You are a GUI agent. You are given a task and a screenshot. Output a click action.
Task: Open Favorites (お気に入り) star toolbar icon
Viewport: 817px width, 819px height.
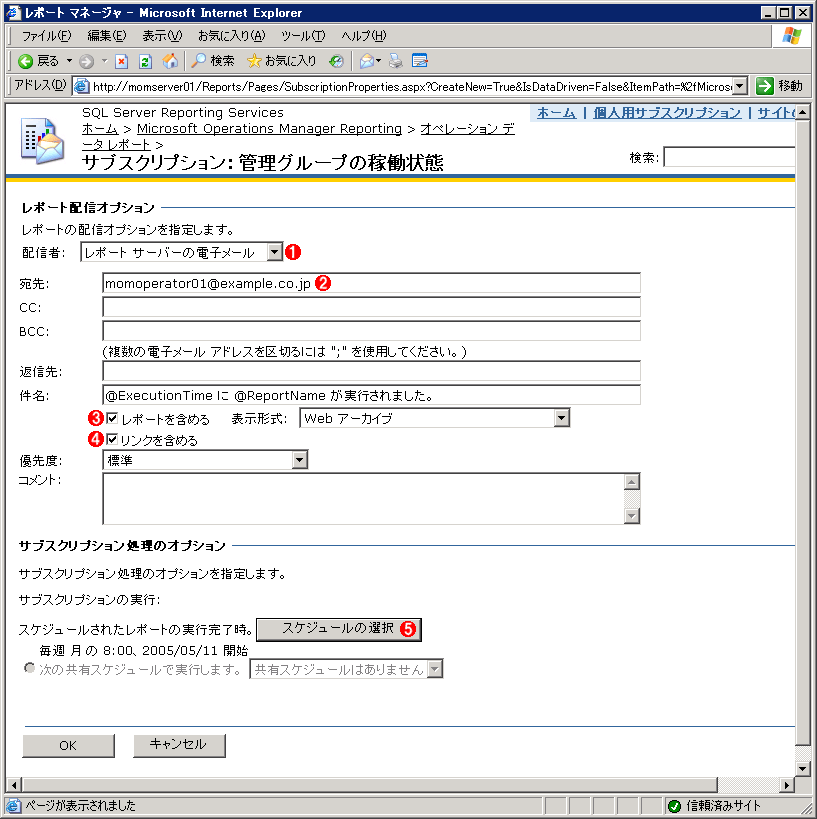pos(254,61)
